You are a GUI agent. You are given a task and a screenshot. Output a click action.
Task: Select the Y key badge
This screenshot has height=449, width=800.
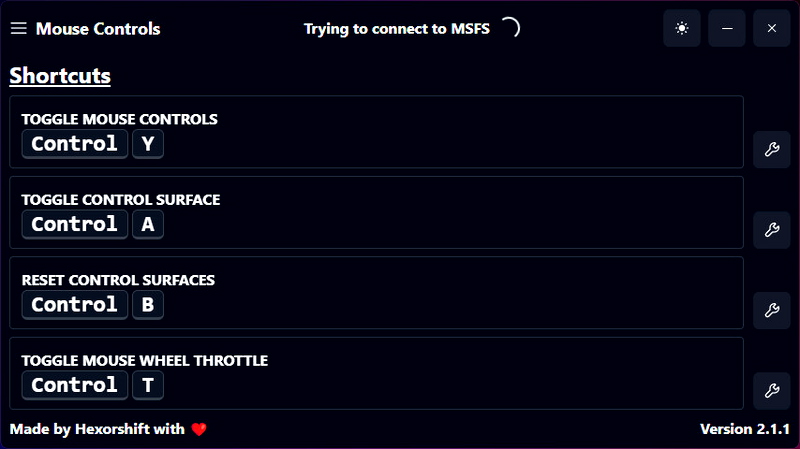(x=148, y=144)
